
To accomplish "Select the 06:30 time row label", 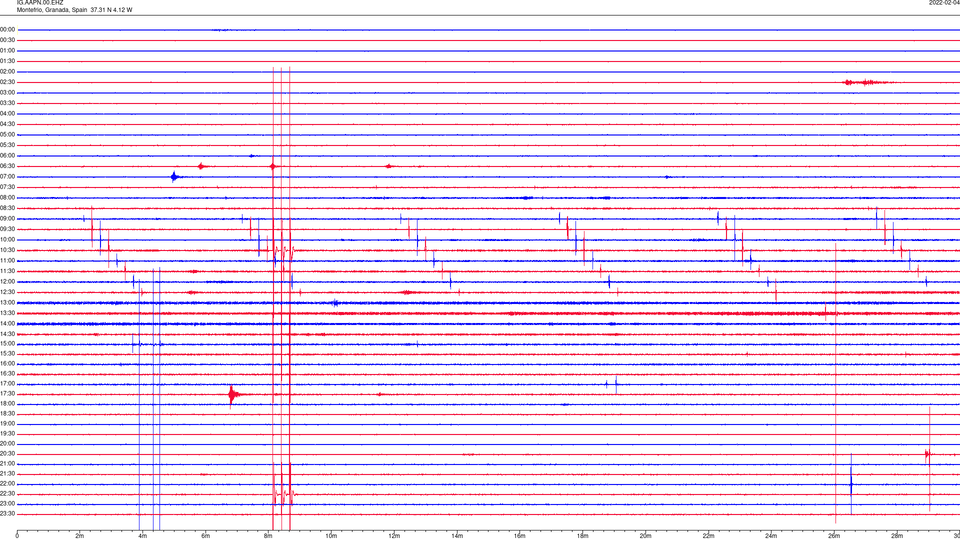I will 7,166.
